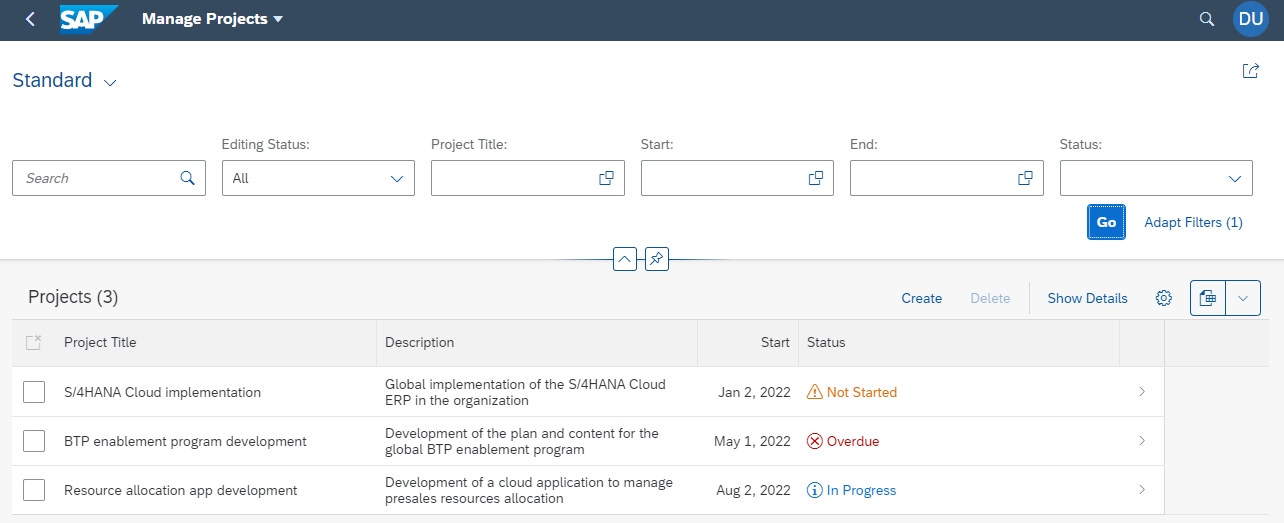Click Show Details button
Image resolution: width=1284 pixels, height=523 pixels.
click(1087, 298)
